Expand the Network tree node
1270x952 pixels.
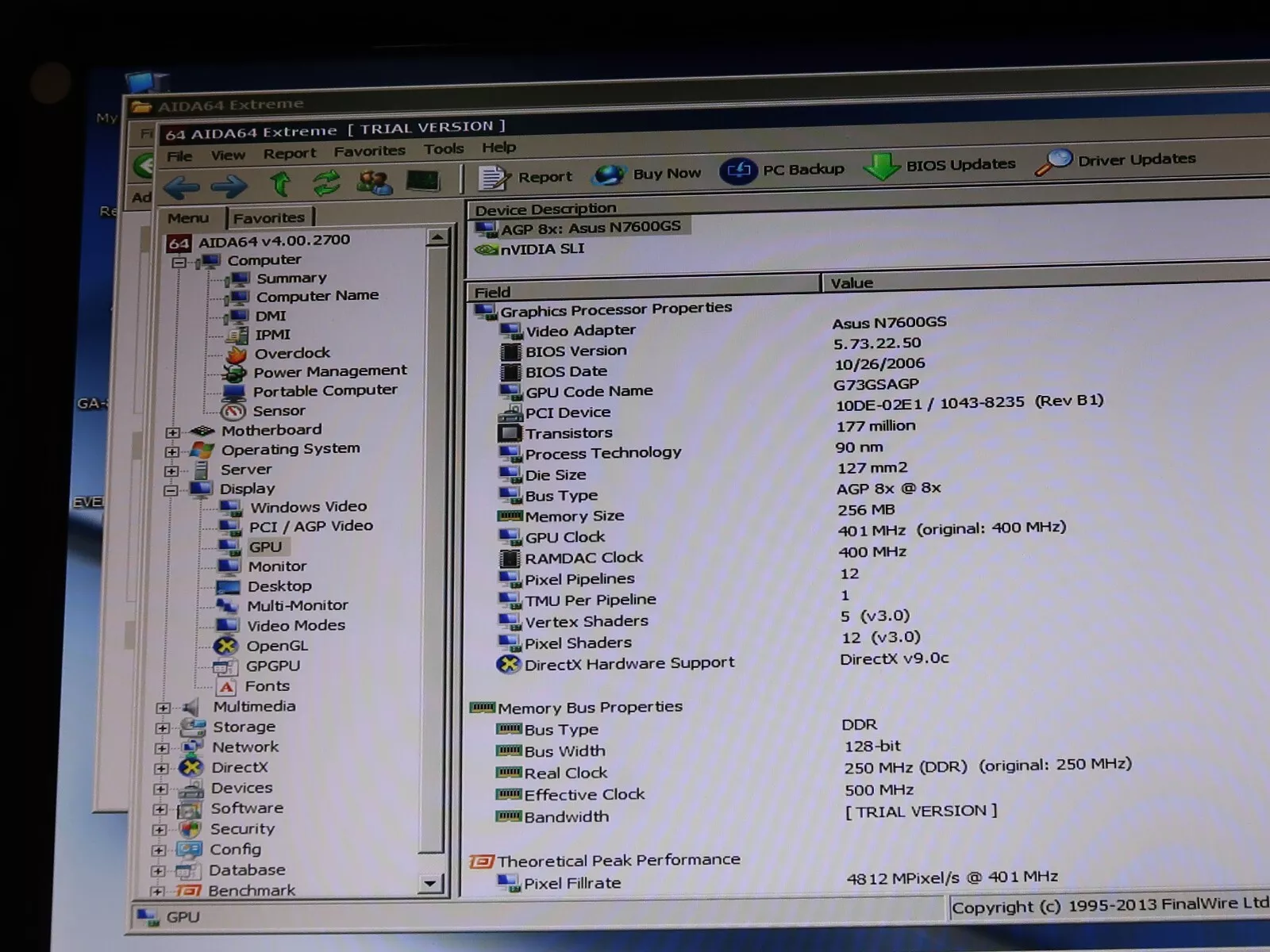[x=162, y=748]
